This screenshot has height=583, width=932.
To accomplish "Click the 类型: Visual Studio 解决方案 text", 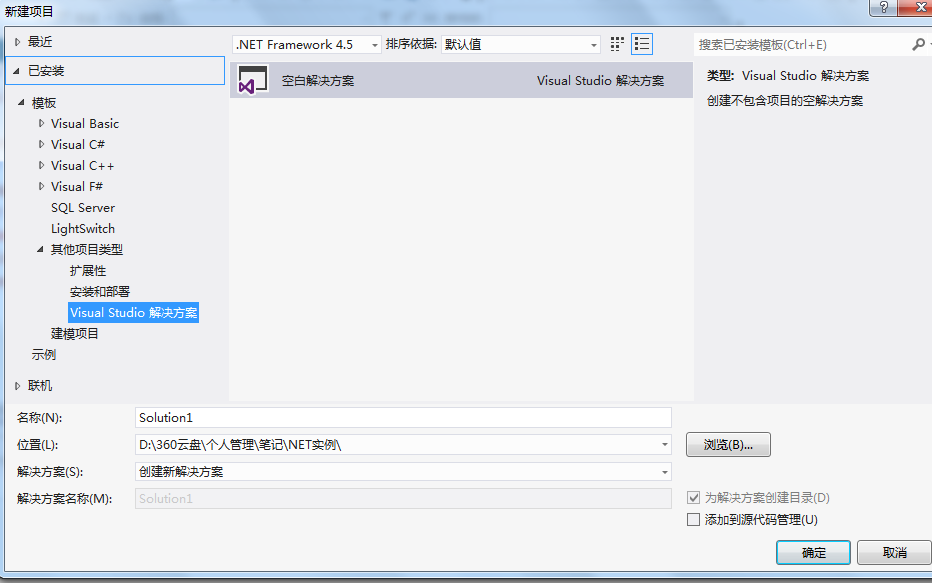I will [788, 76].
